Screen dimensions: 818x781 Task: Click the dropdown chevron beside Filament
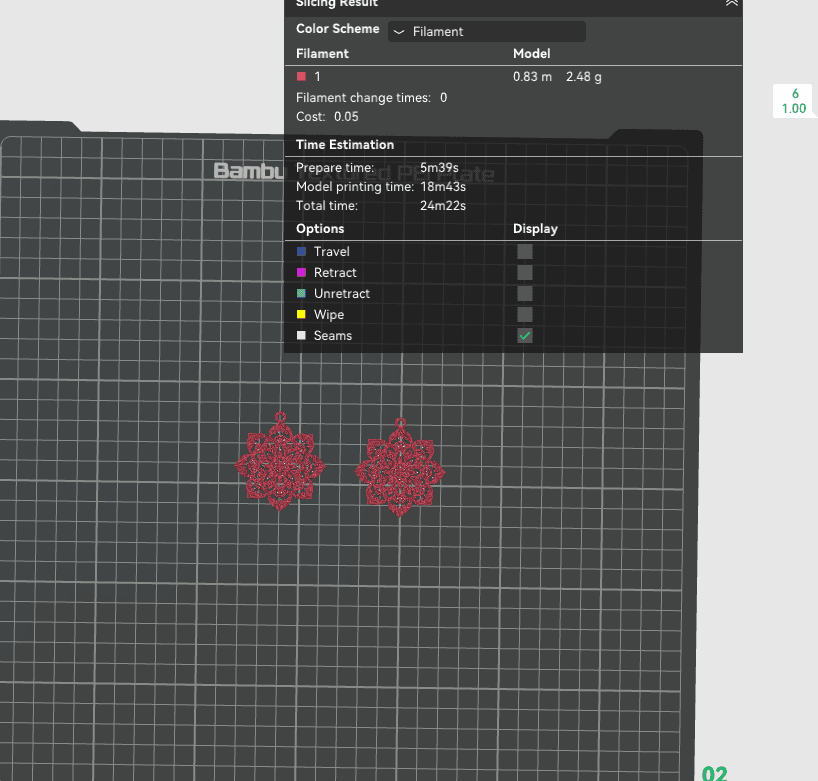[399, 32]
